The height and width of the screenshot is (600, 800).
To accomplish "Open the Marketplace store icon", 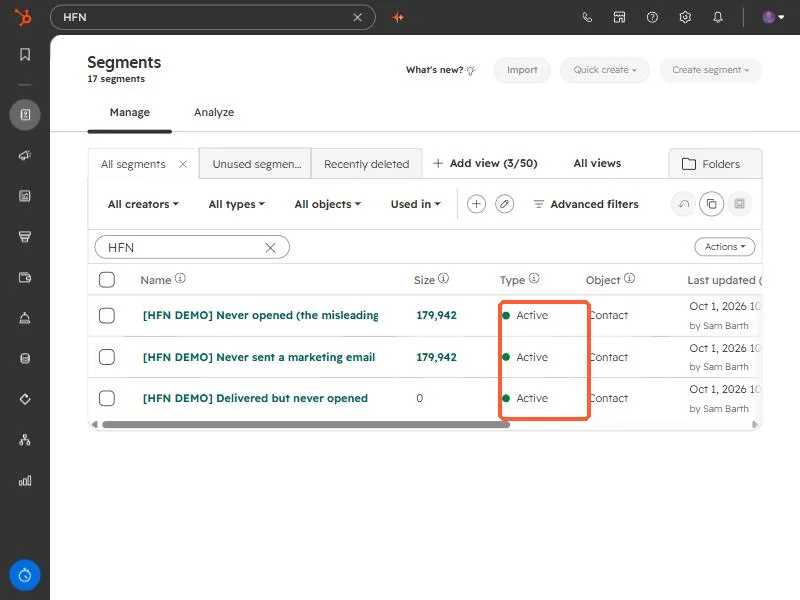I will 619,17.
